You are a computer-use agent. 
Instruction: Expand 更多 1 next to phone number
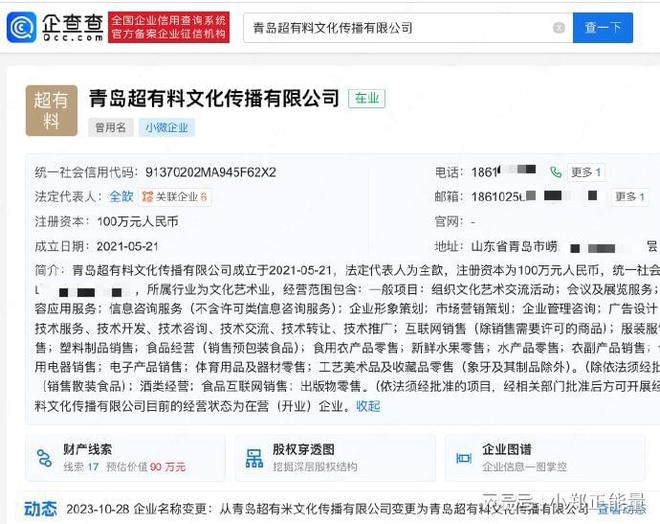click(585, 172)
